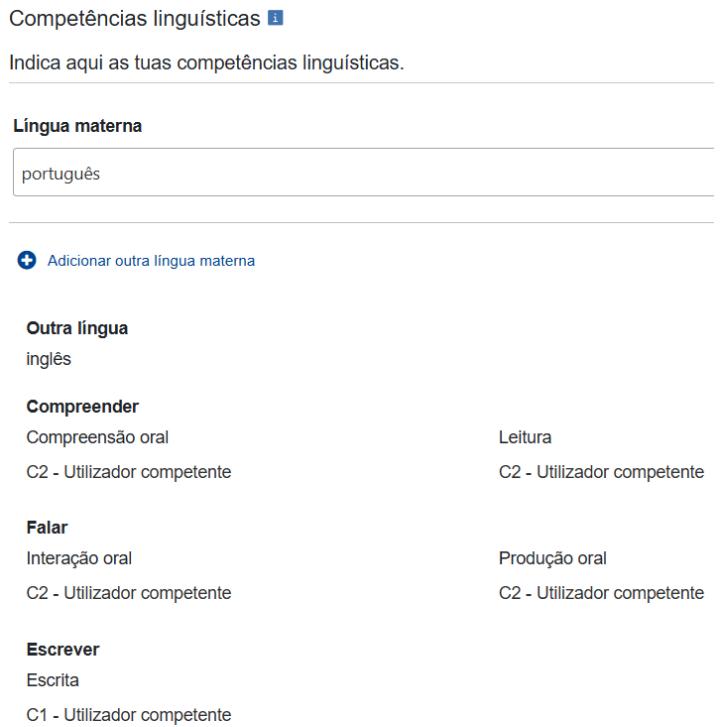Click the C2 level under Produção oral
This screenshot has width=720, height=727.
(x=601, y=594)
